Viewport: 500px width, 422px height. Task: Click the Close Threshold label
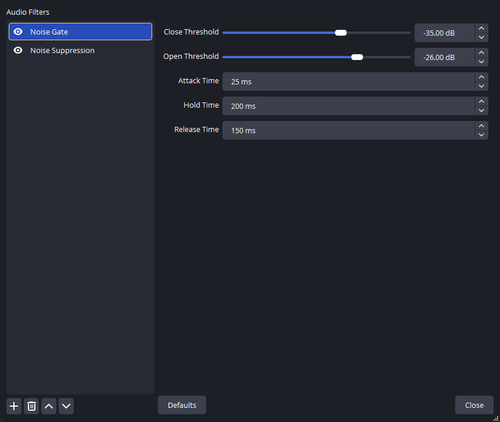coord(191,32)
